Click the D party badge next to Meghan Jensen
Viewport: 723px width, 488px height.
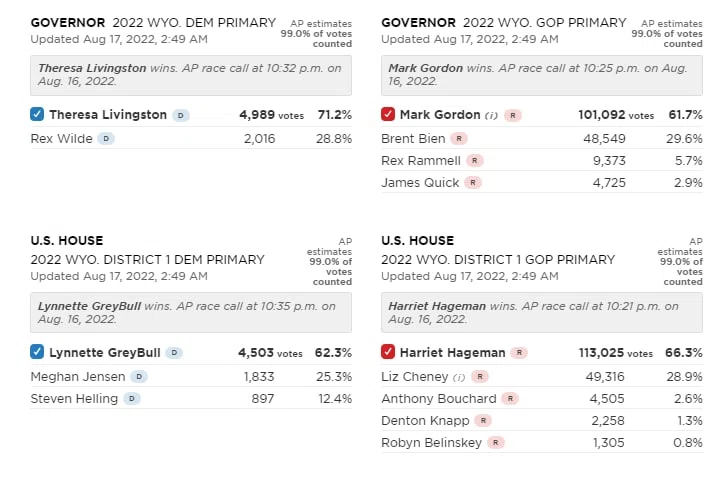tap(139, 376)
